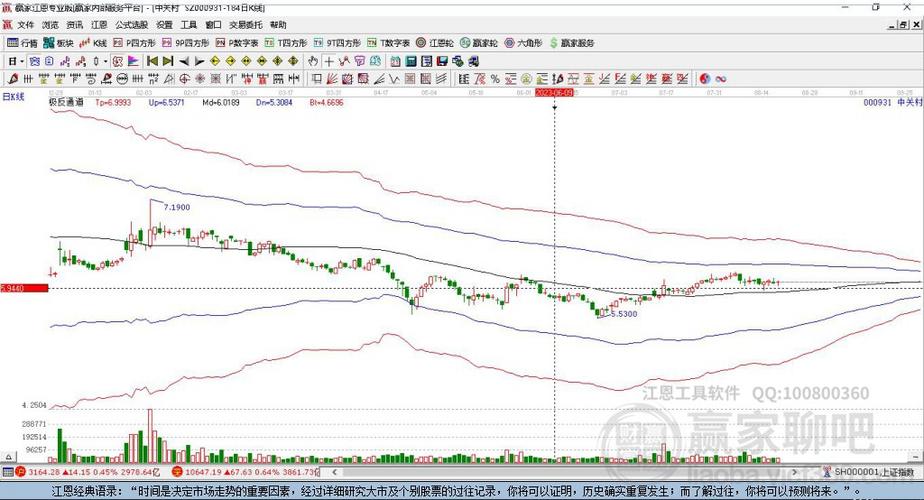Toggle the crosshair cursor tool
Viewport: 924px width, 500px height.
point(329,61)
